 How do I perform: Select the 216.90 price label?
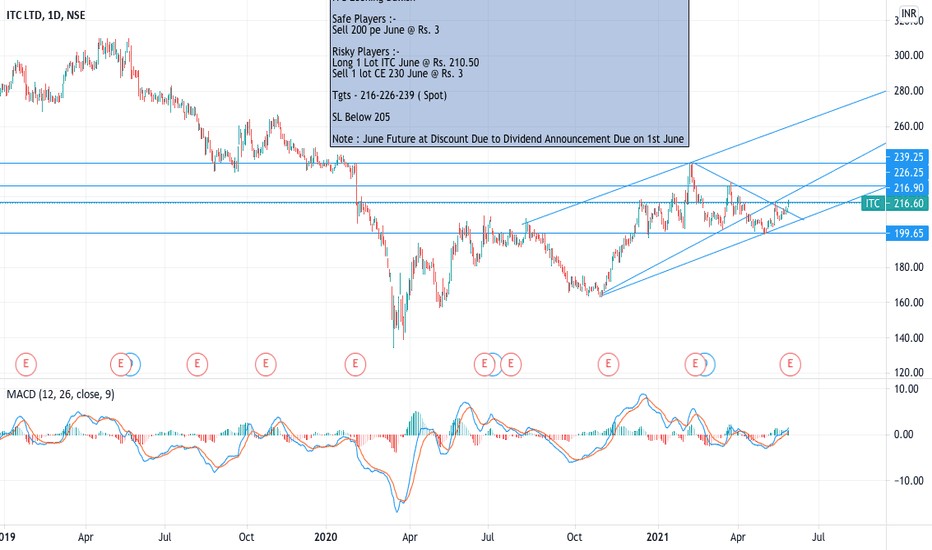point(908,188)
